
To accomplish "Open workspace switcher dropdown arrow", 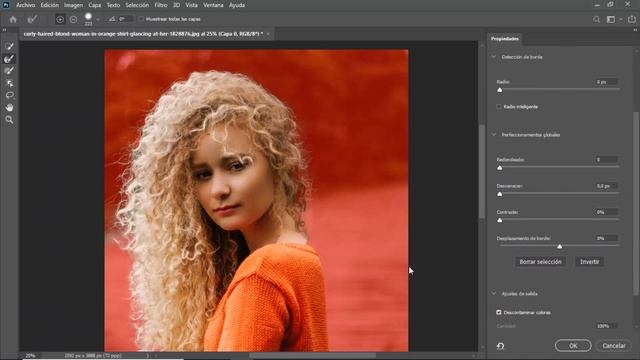I will (621, 19).
